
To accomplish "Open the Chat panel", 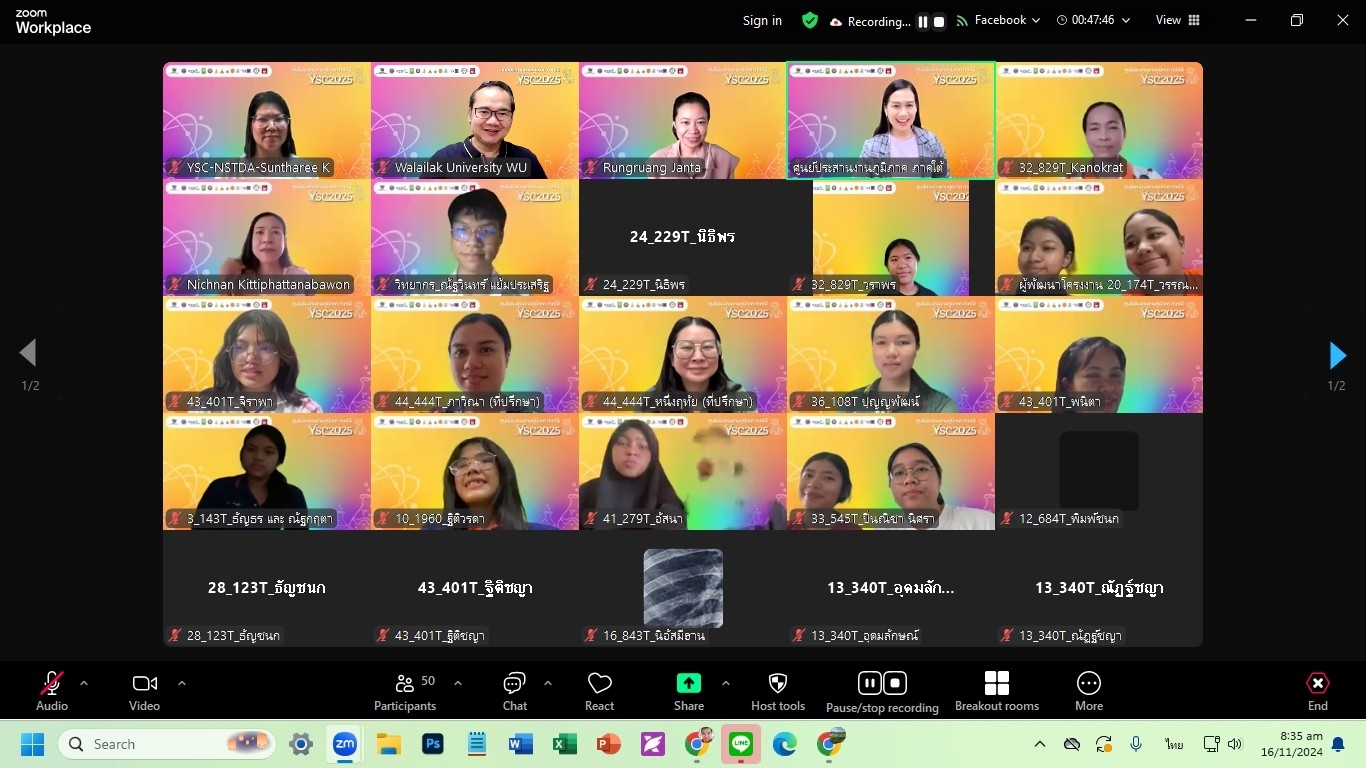I will tap(514, 691).
